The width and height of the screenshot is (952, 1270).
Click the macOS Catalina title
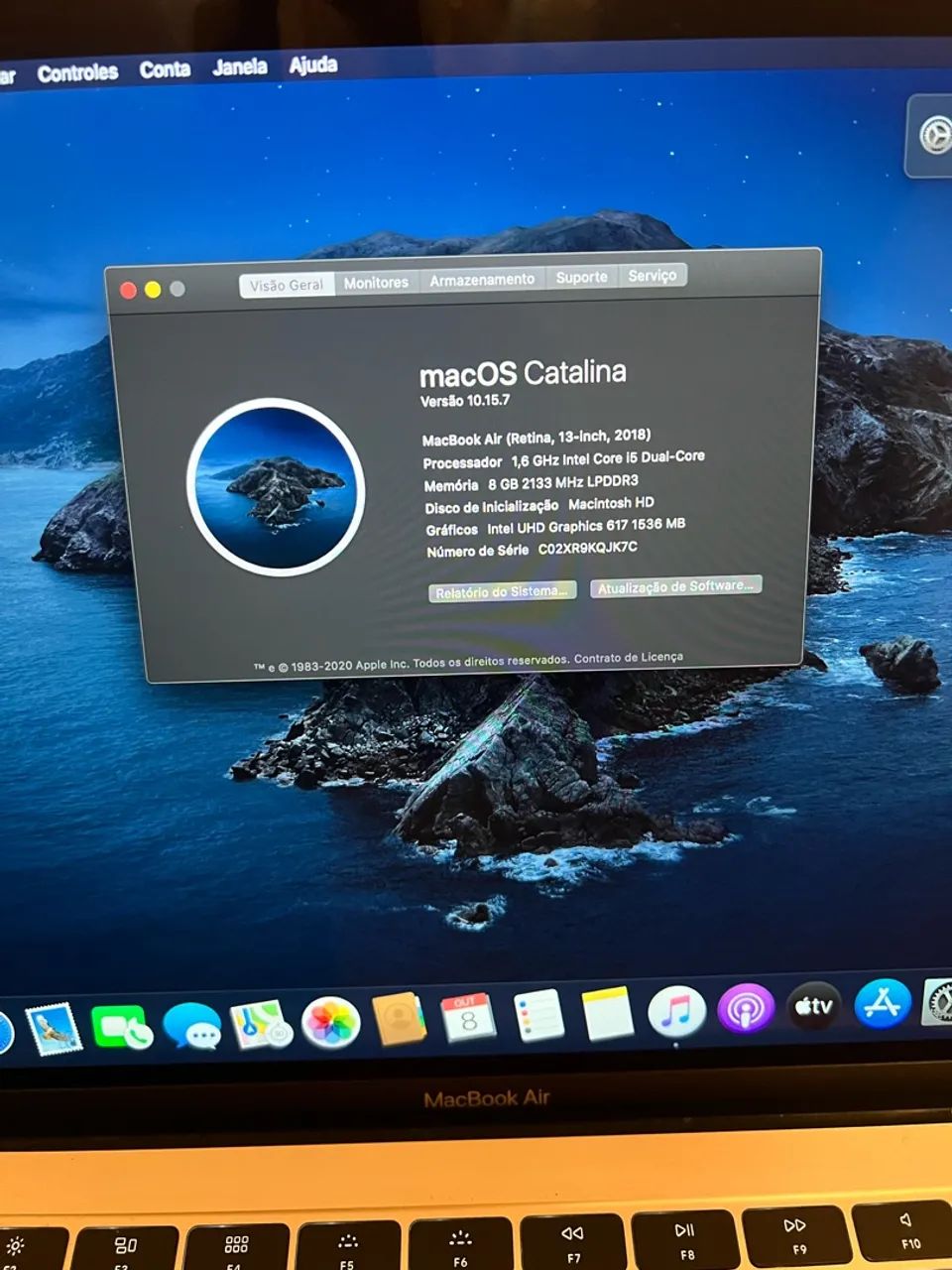coord(523,373)
